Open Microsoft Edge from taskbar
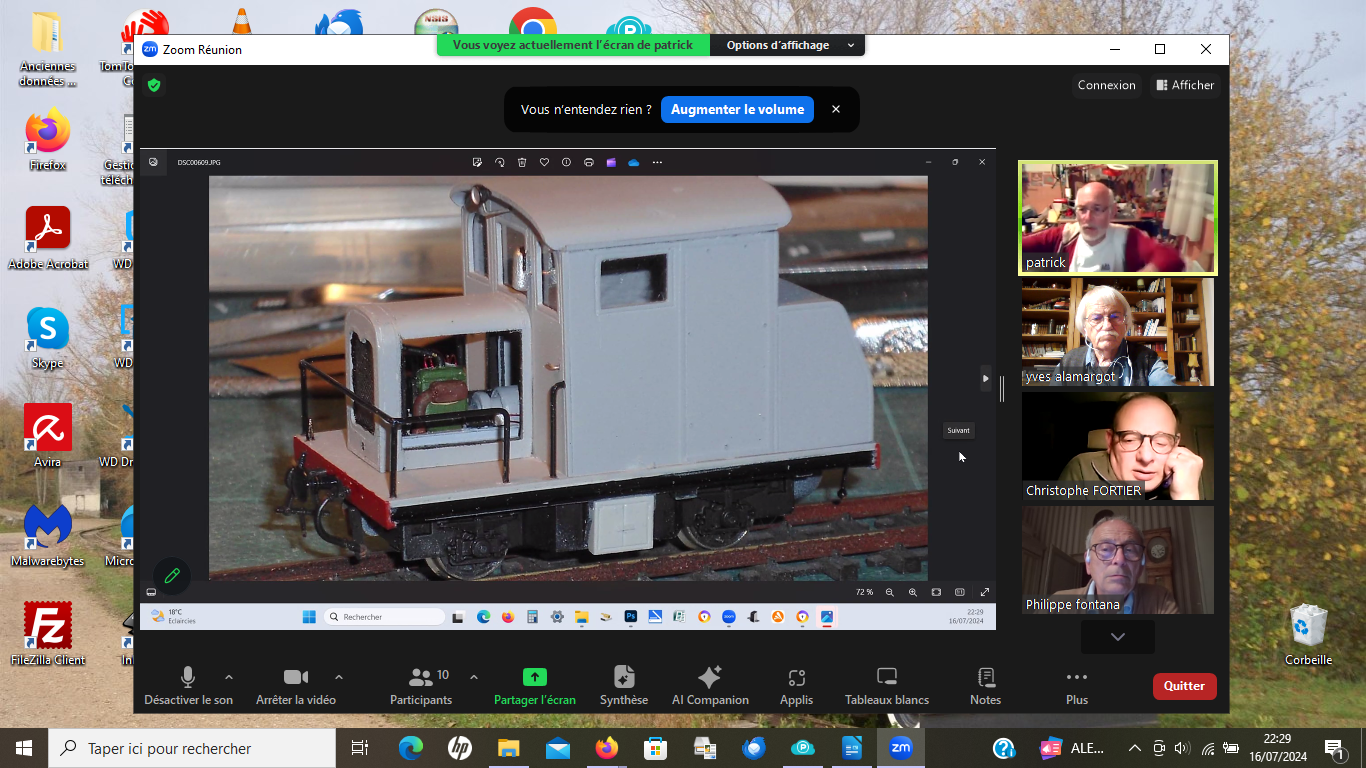The width and height of the screenshot is (1366, 768). coord(411,748)
